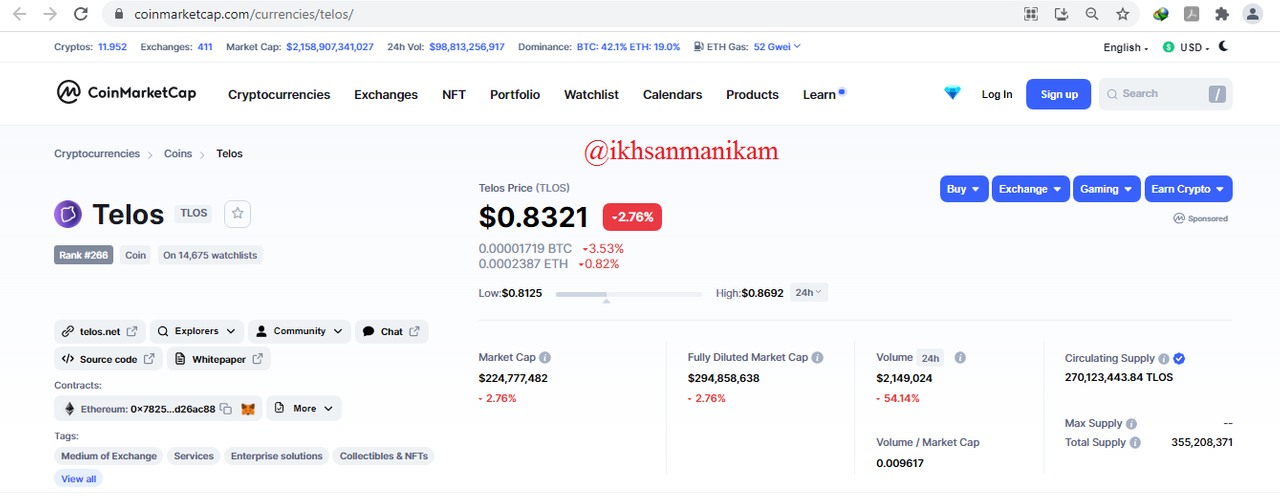Image resolution: width=1280 pixels, height=496 pixels.
Task: Expand the Community dropdown
Action: [x=298, y=331]
